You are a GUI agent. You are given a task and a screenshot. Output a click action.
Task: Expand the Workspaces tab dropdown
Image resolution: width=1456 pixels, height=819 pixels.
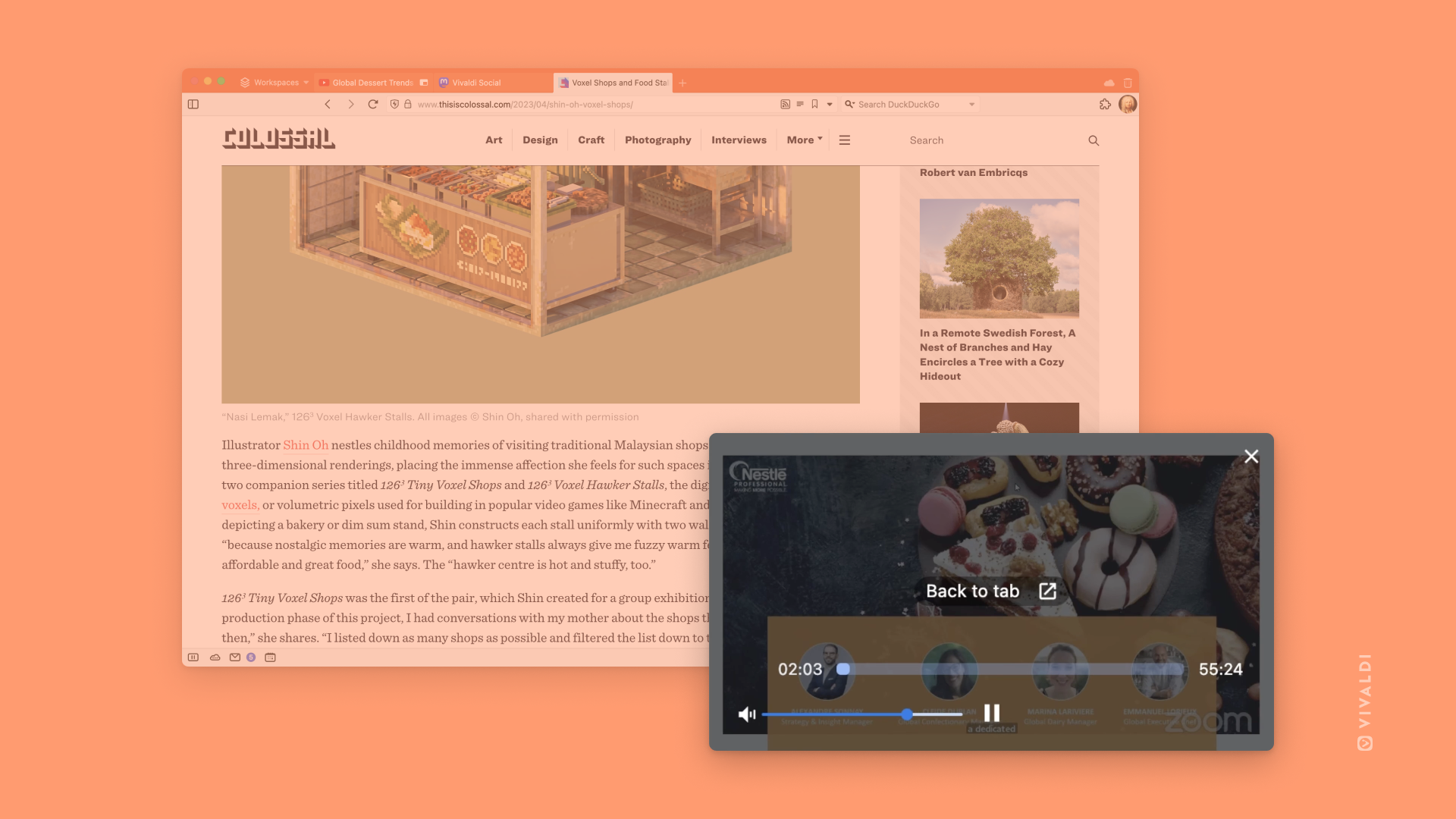[306, 82]
